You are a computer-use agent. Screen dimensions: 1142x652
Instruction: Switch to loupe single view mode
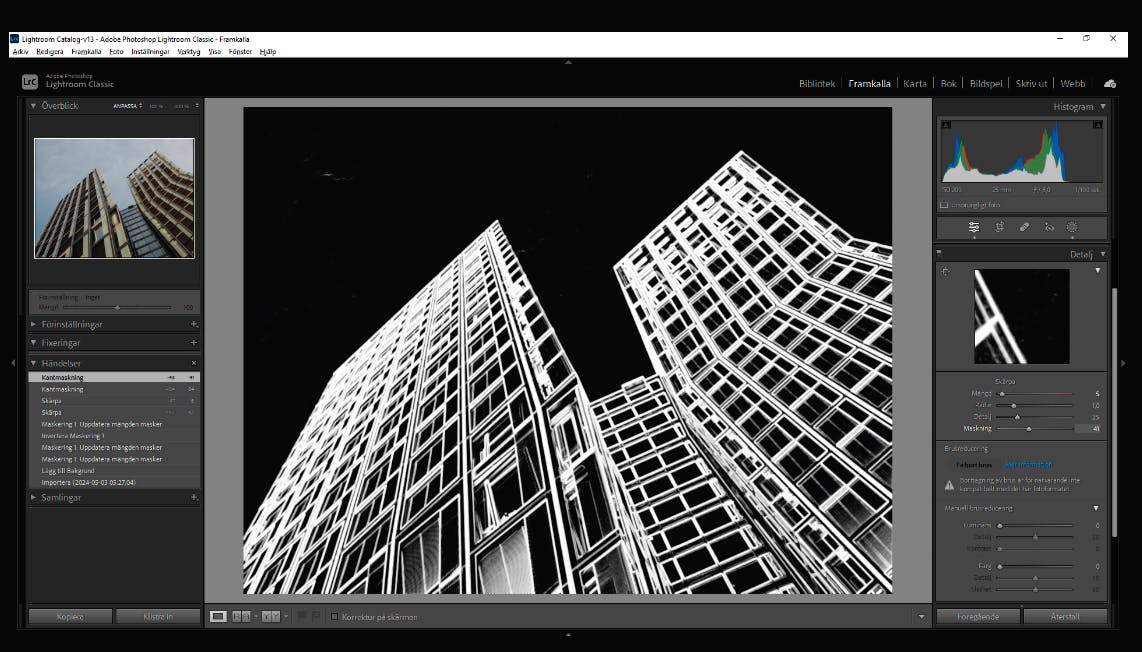(x=218, y=616)
